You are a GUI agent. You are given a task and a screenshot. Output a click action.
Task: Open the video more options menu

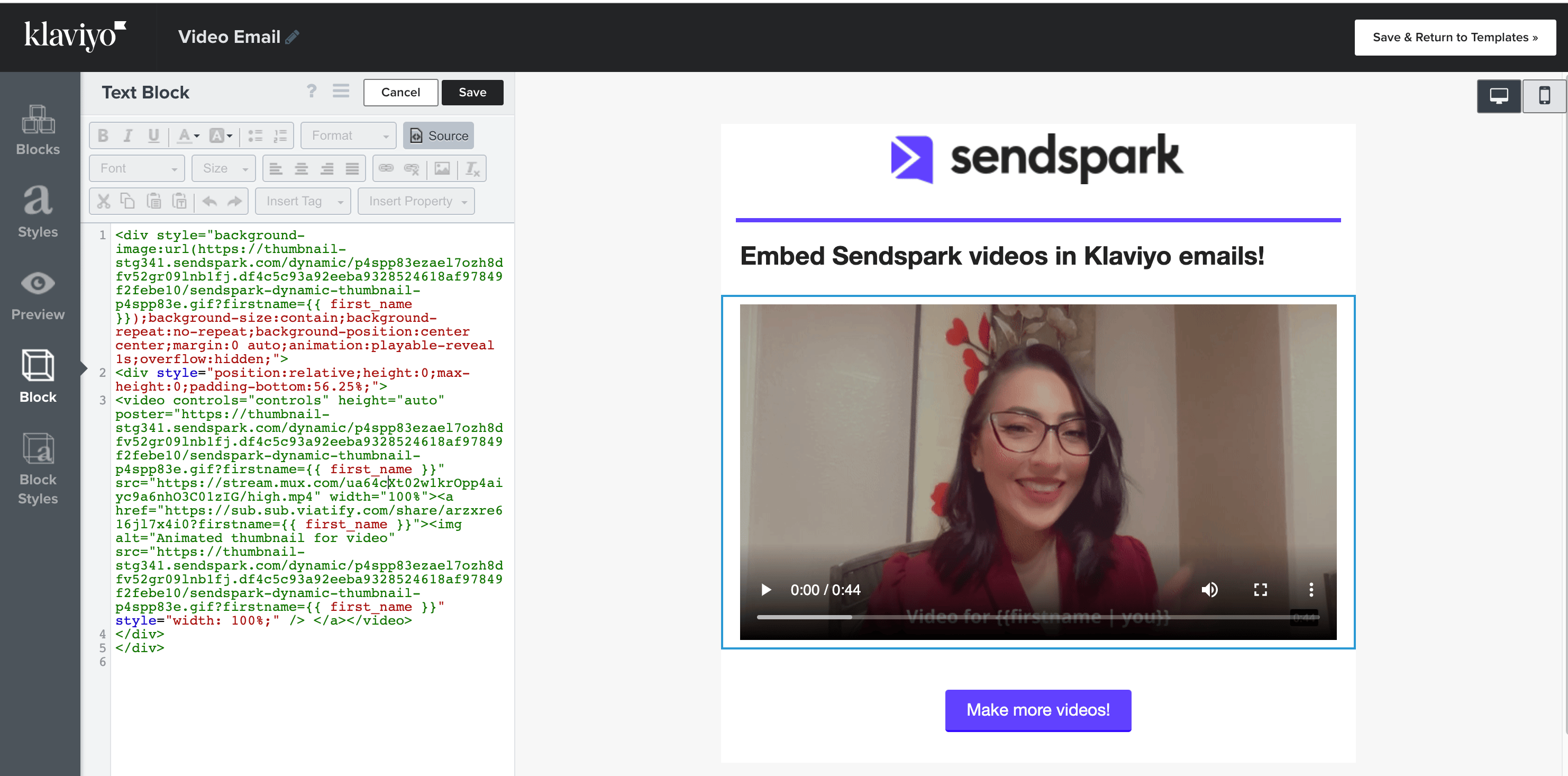click(x=1311, y=590)
